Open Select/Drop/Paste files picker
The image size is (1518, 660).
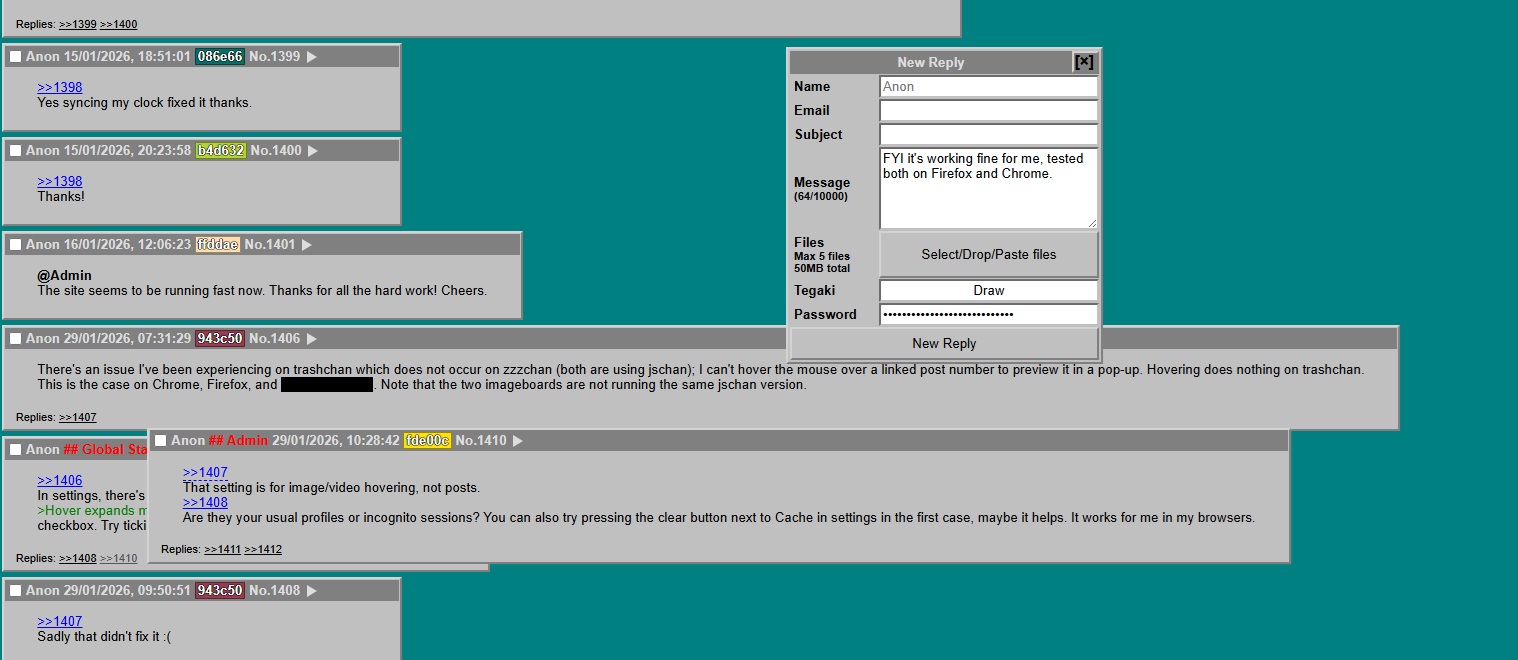[x=988, y=254]
